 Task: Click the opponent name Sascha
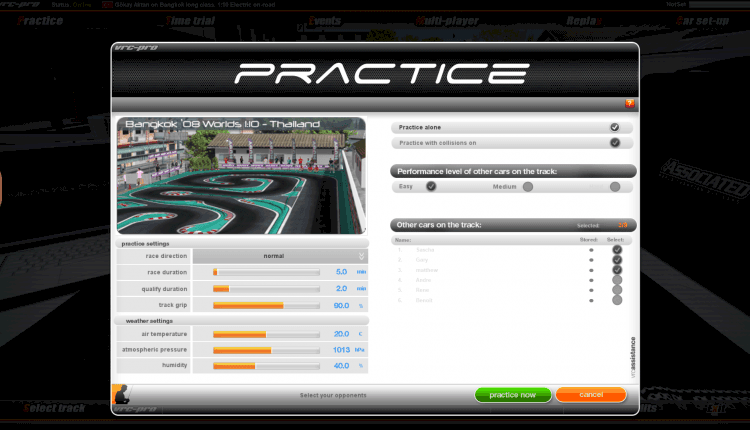[425, 250]
